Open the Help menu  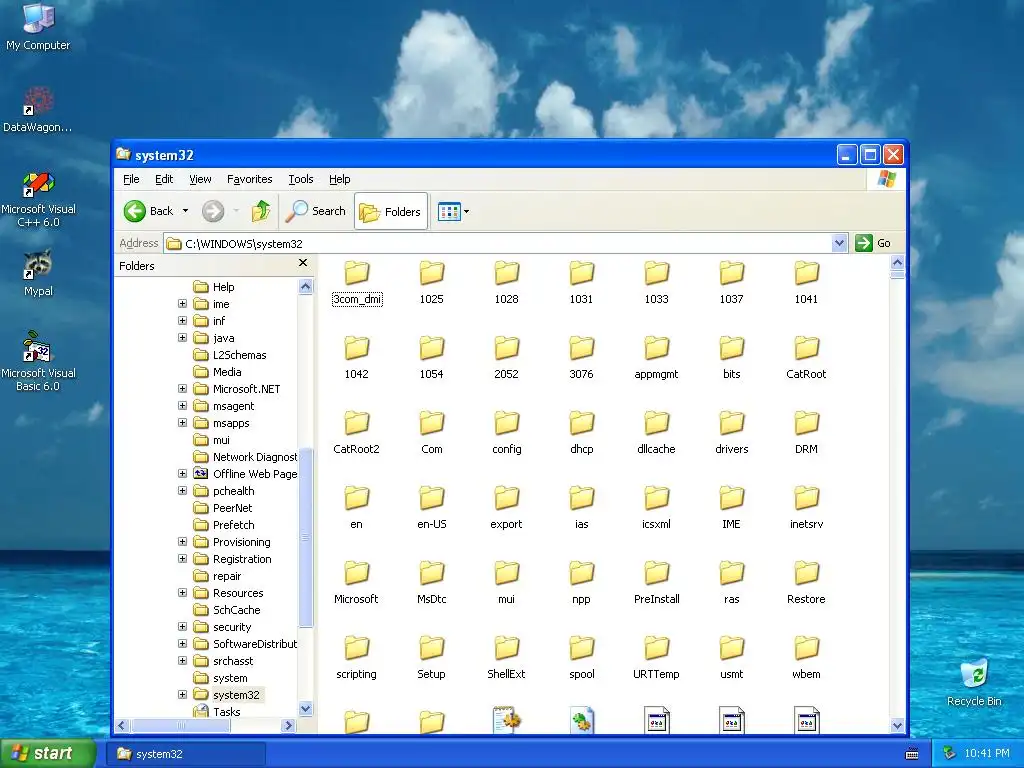pos(340,179)
